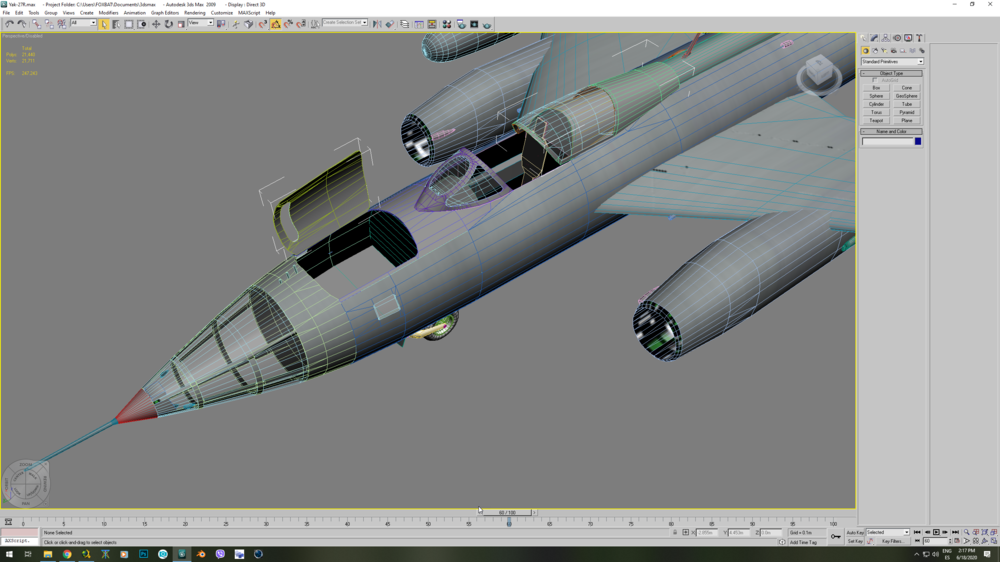Click the Bind to Space Warp icon
The width and height of the screenshot is (1000, 562).
(62, 24)
